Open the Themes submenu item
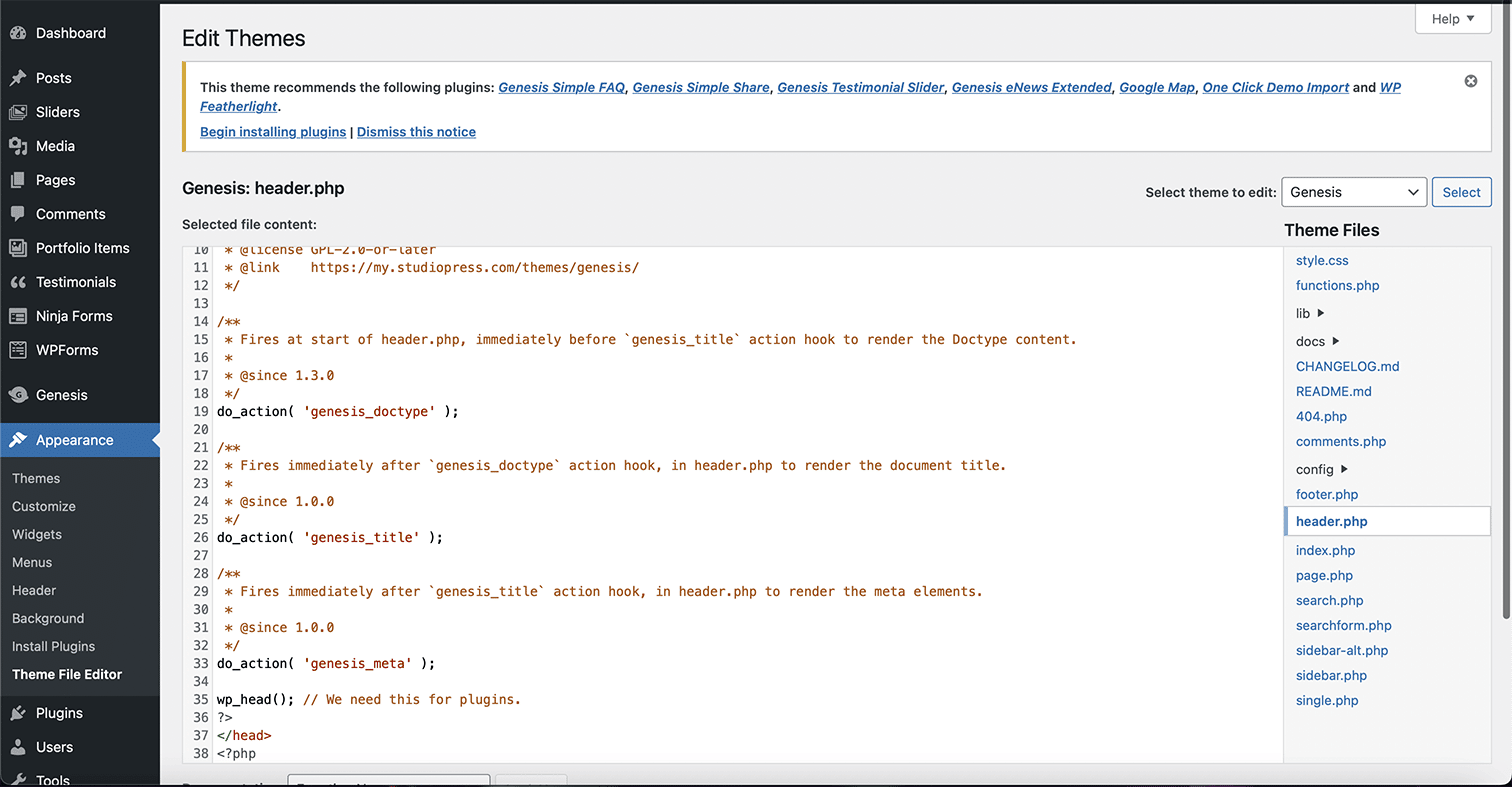This screenshot has width=1512, height=787. pos(36,478)
